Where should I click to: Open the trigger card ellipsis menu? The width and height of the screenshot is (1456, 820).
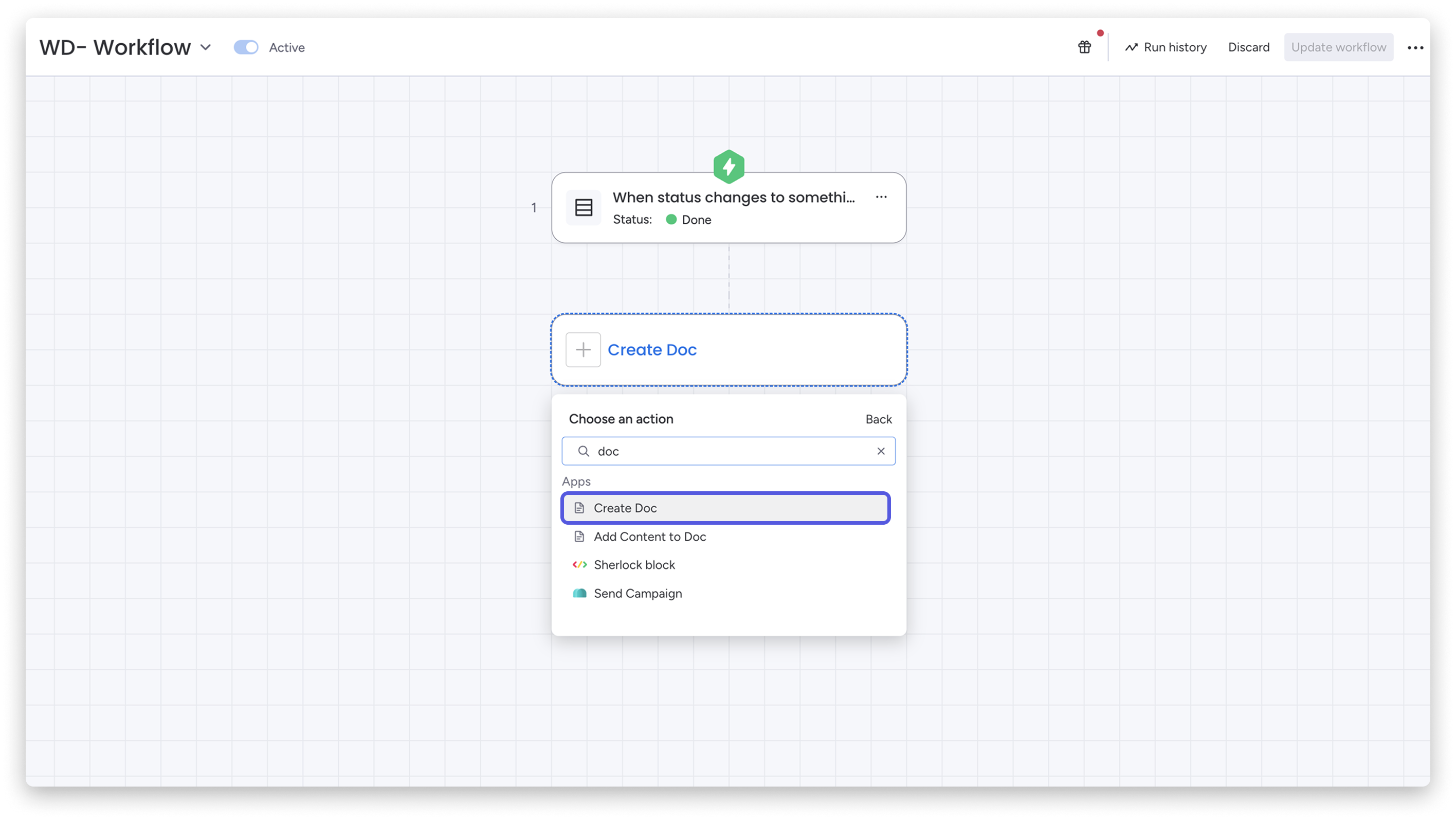click(881, 197)
